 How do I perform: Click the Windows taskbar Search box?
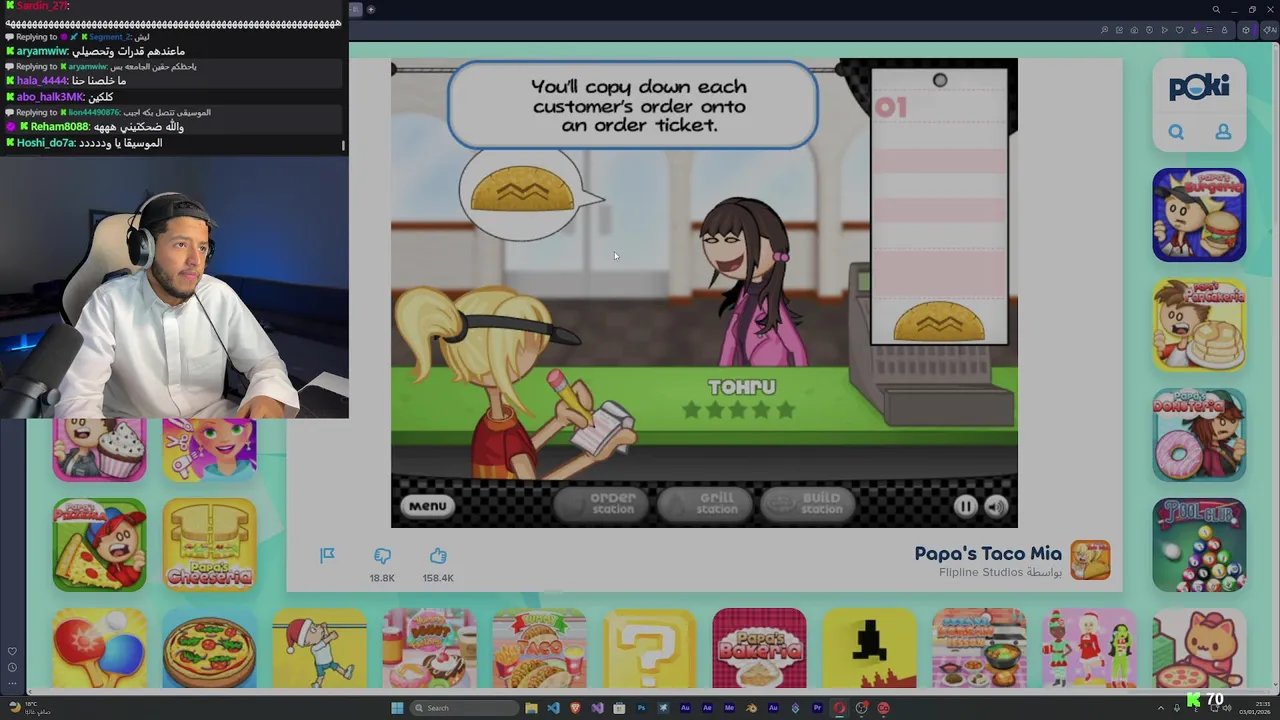[x=466, y=708]
